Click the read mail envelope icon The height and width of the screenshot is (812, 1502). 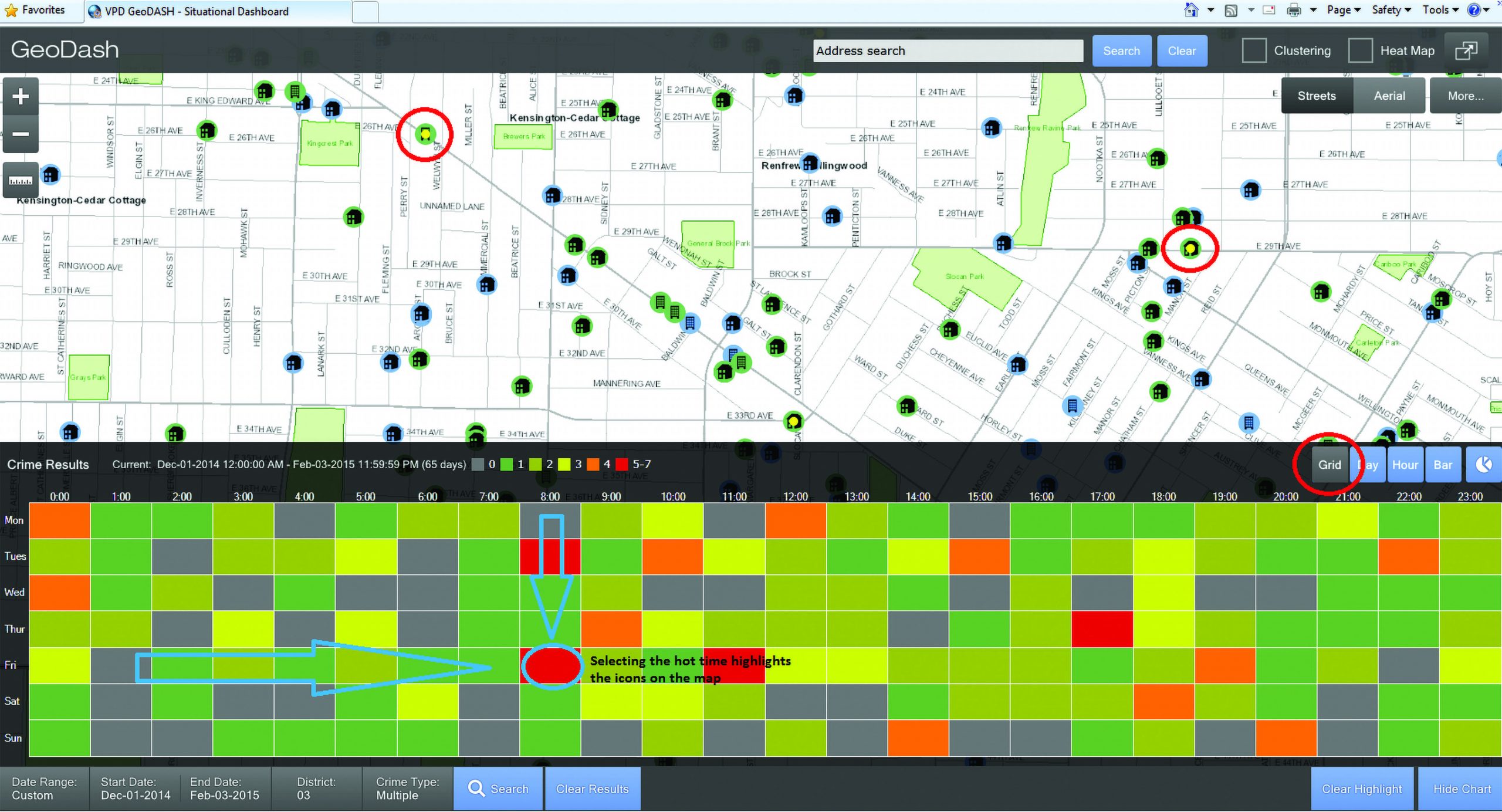pyautogui.click(x=1268, y=10)
